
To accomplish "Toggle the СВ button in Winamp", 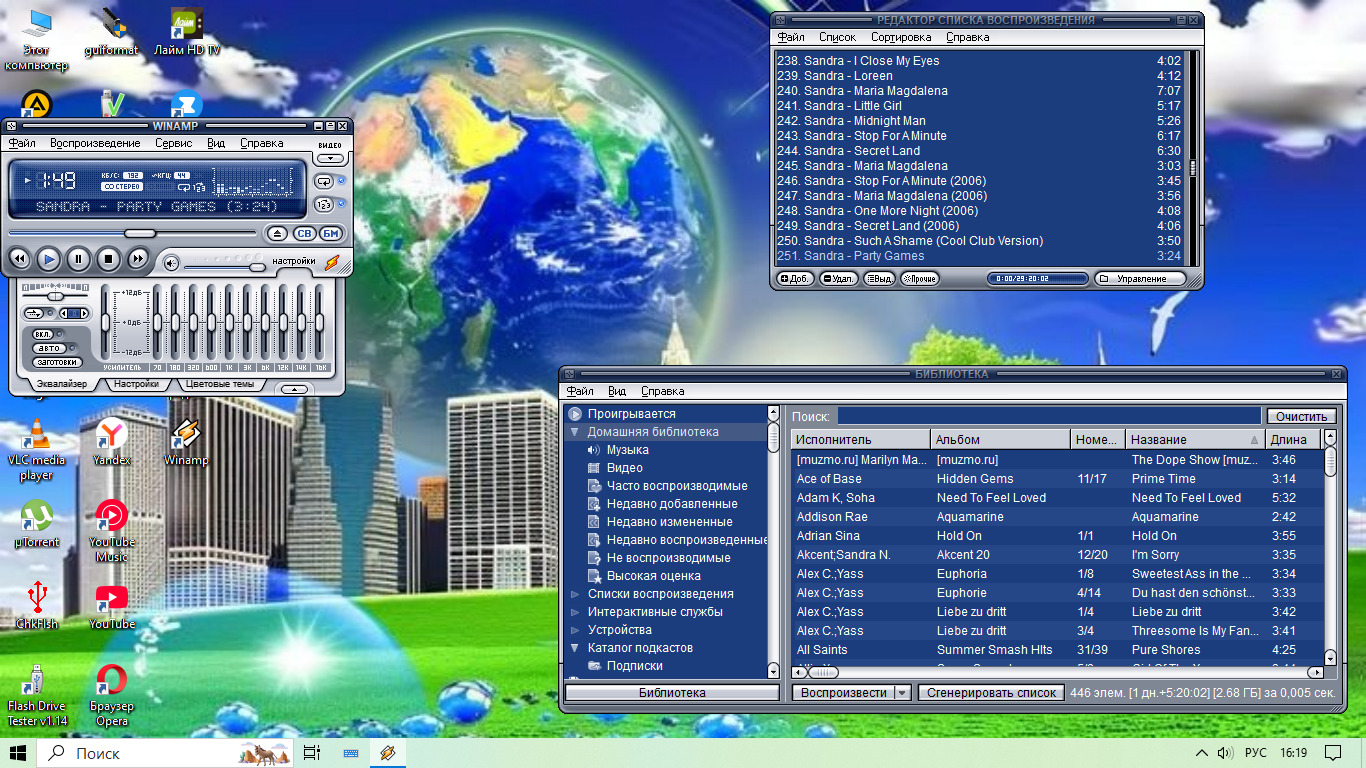I will click(304, 234).
